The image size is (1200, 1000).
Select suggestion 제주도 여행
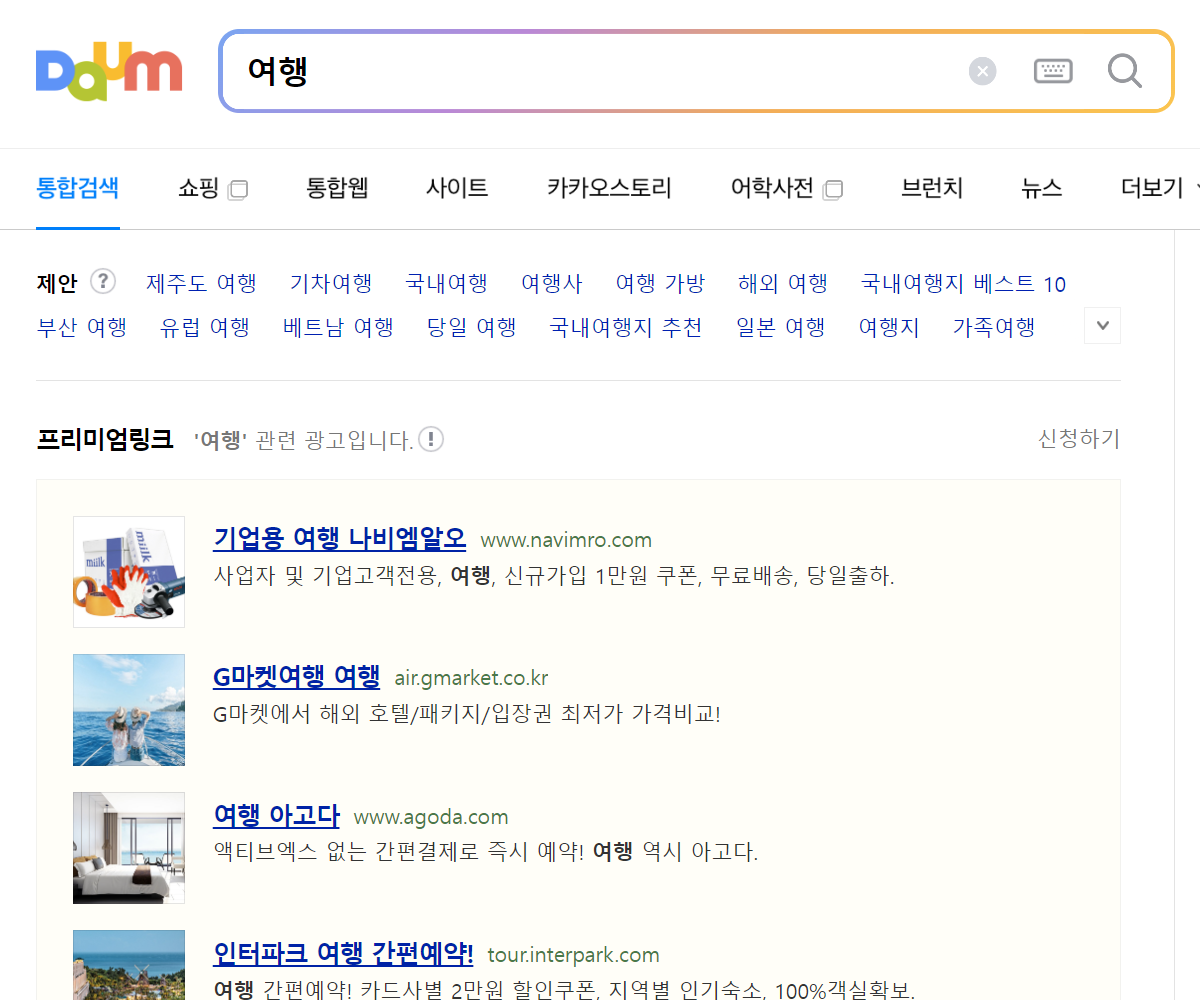tap(201, 284)
